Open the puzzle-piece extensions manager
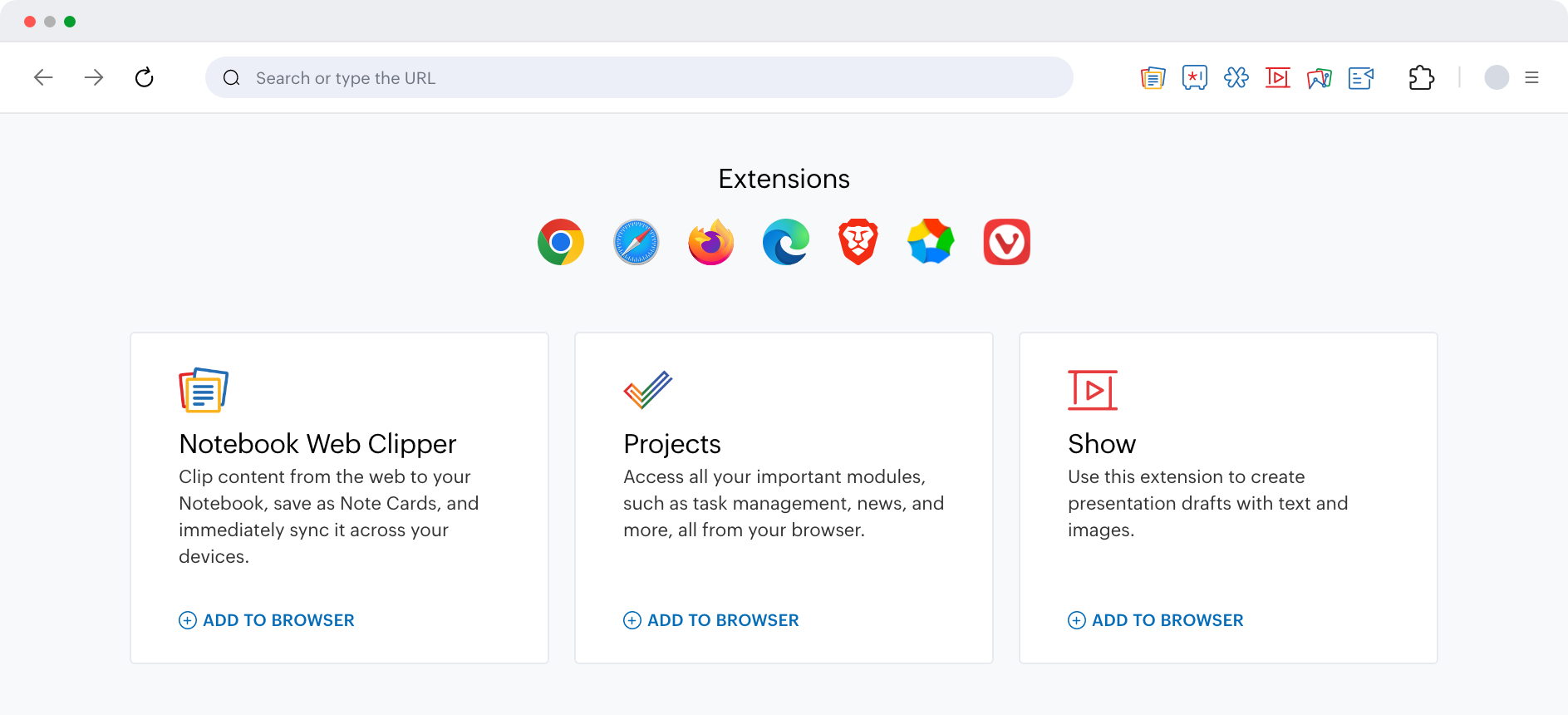 [x=1422, y=77]
